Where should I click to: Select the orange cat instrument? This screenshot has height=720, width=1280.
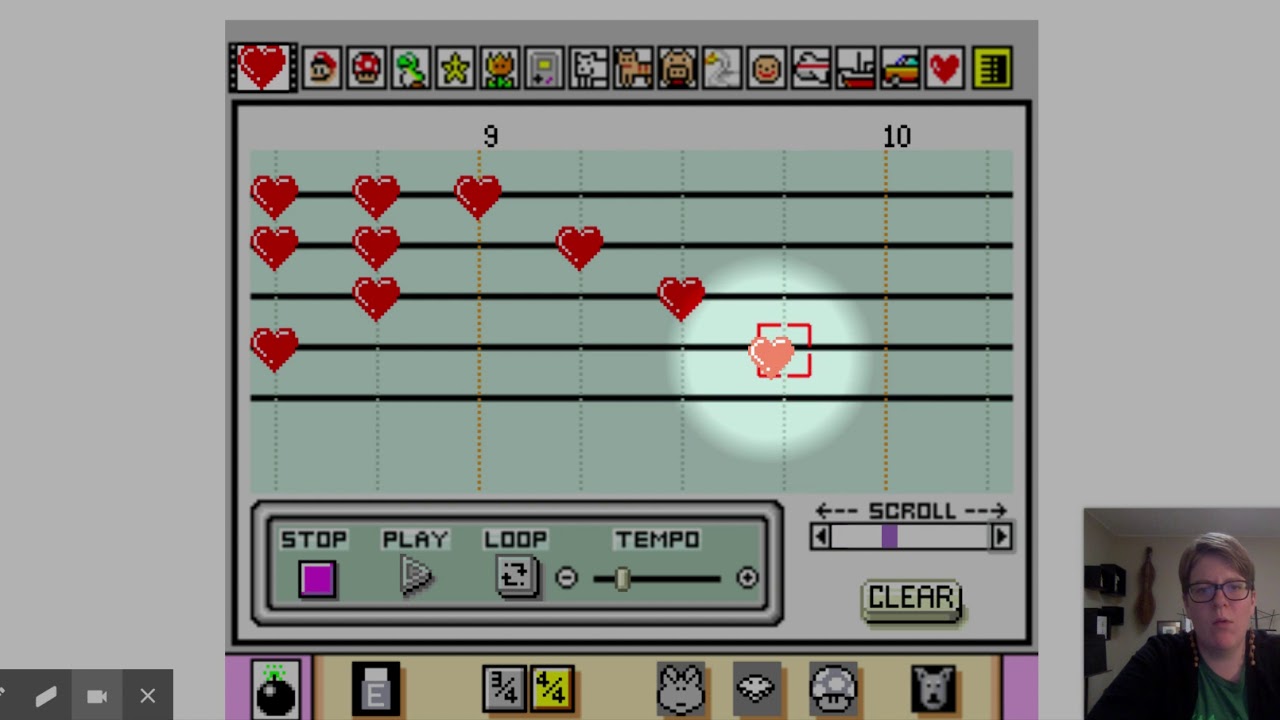click(x=633, y=69)
